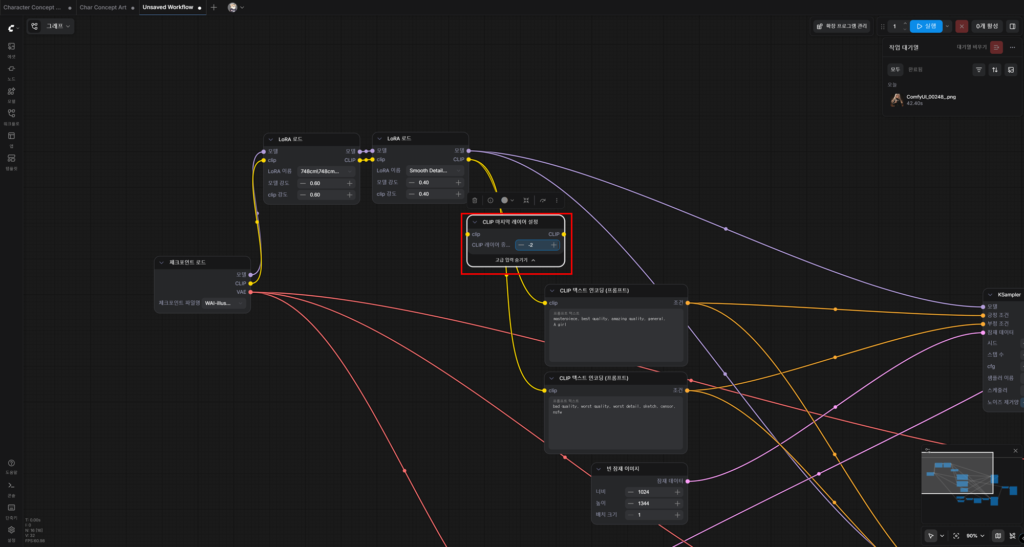The image size is (1024, 547).
Task: Switch to Character Concept workflow tab
Action: click(x=33, y=7)
